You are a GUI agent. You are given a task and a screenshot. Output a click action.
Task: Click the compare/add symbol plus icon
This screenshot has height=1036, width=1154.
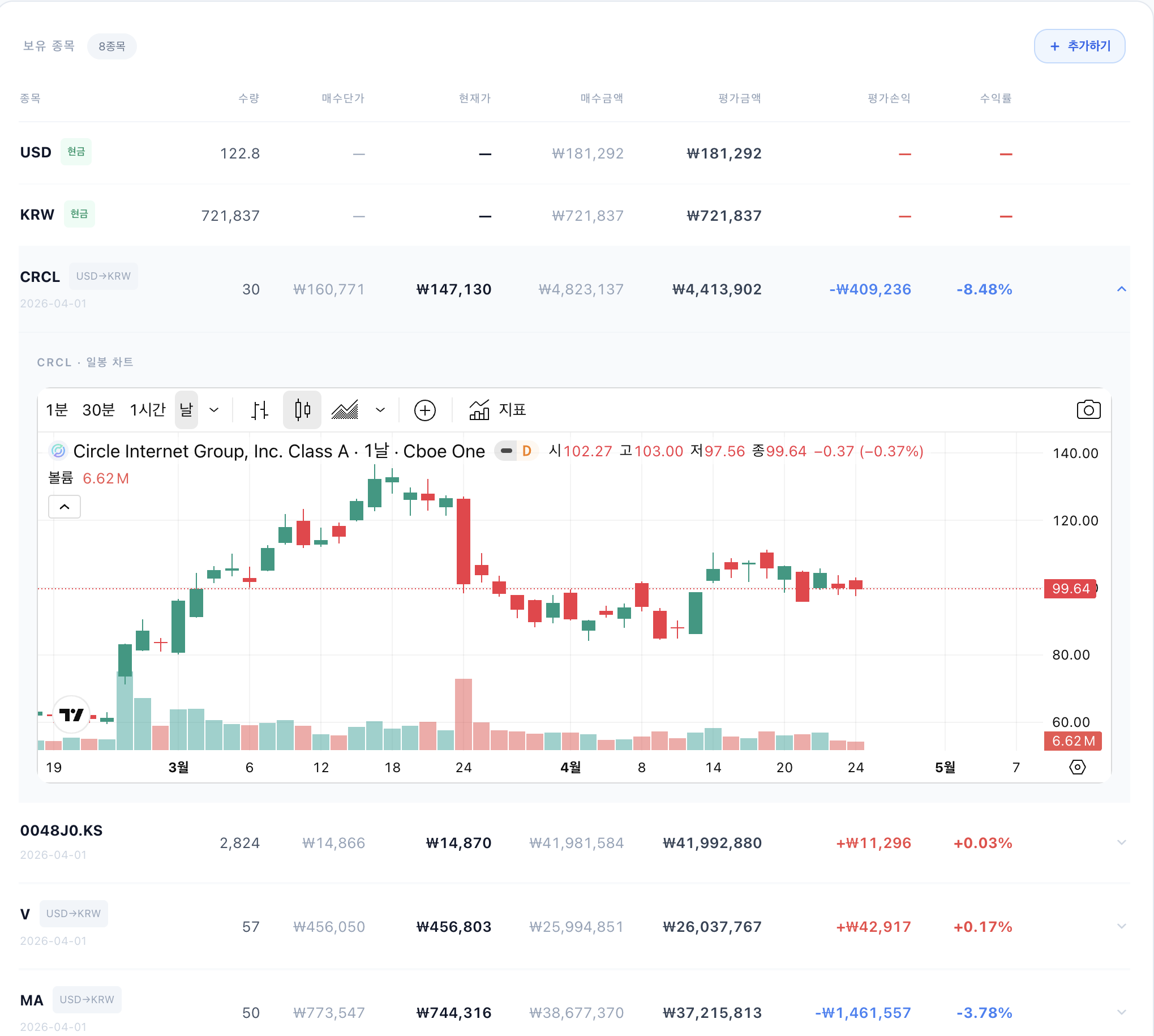424,410
